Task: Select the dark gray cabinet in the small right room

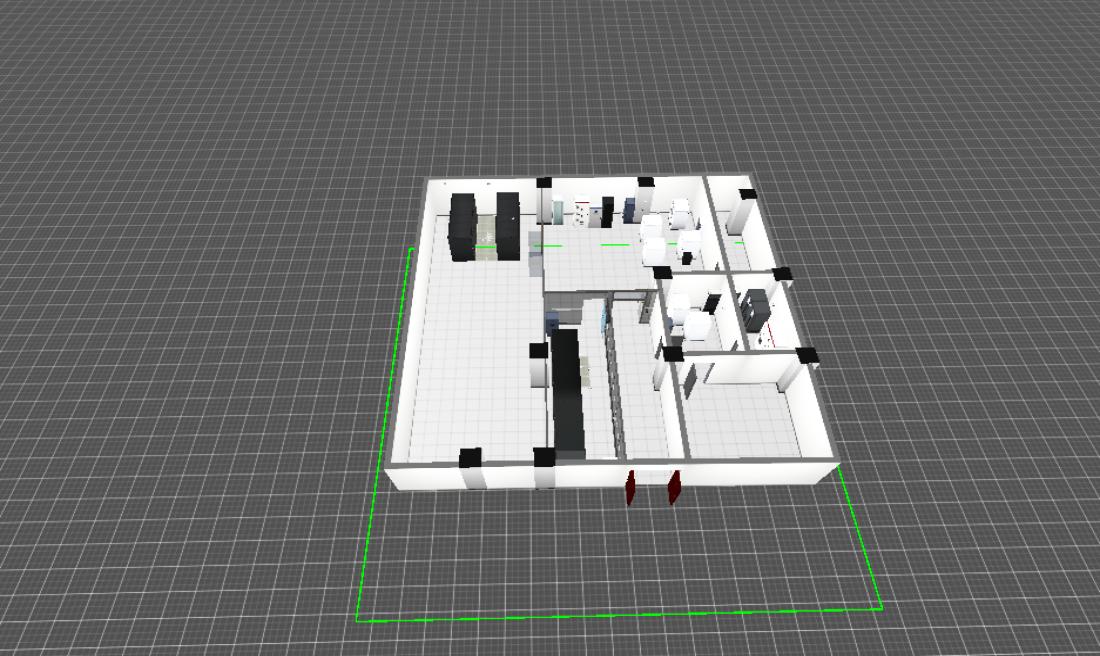Action: [753, 310]
